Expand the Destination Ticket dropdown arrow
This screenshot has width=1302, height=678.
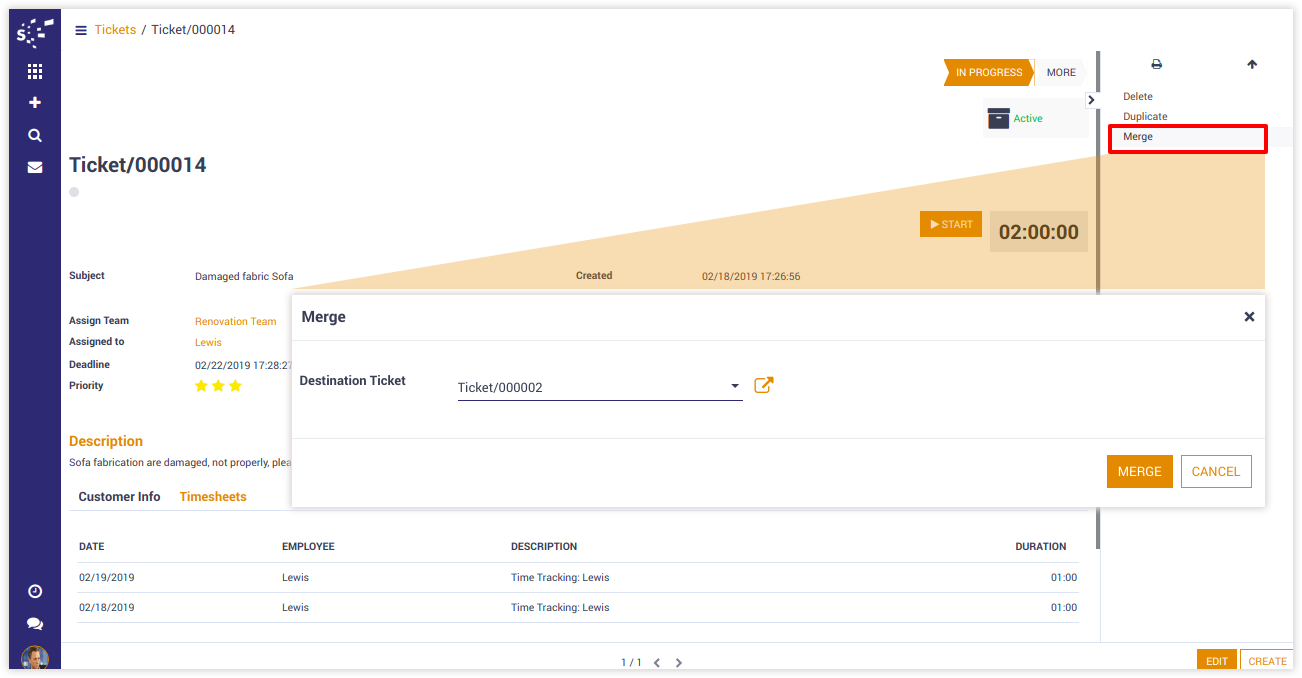(x=735, y=386)
